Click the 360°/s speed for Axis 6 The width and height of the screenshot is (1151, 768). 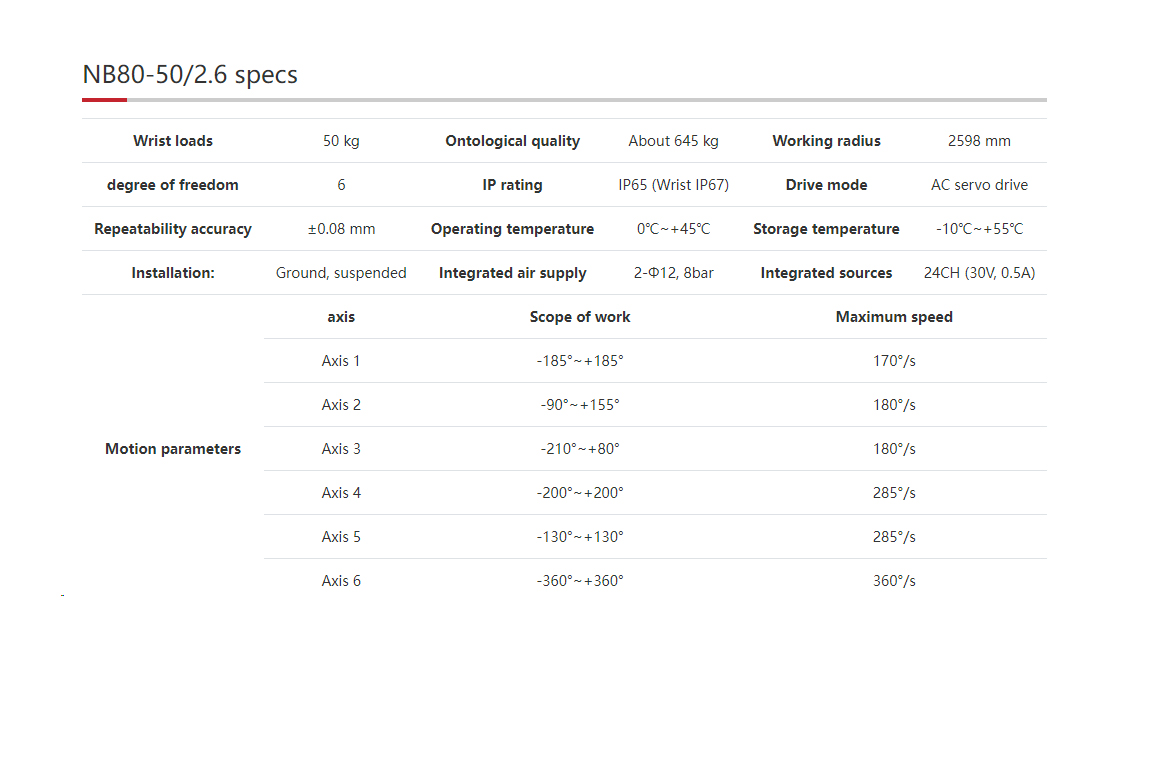tap(894, 581)
